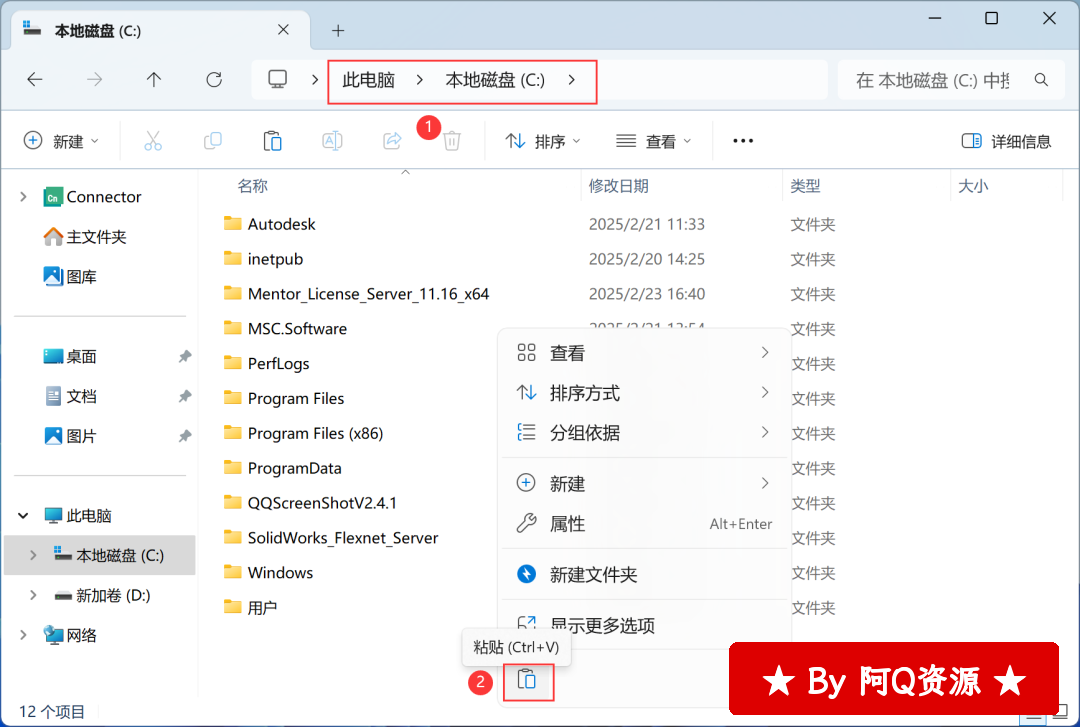Expand the 本地磁盘 (C:) tree node

(x=33, y=555)
